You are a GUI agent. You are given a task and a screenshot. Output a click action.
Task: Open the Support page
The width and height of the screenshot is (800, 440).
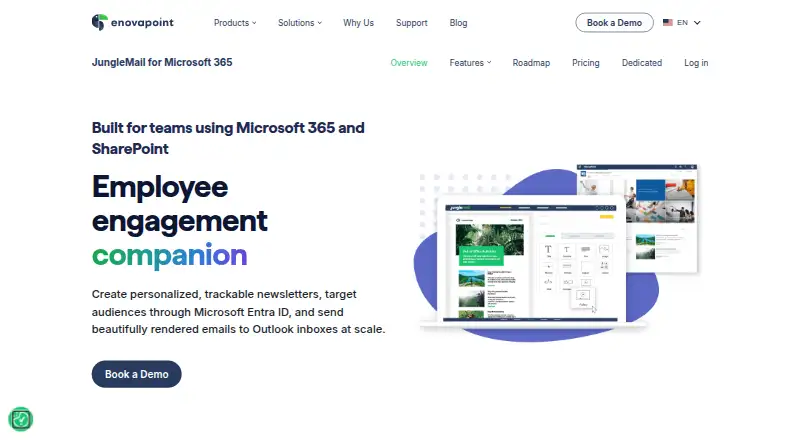point(412,23)
